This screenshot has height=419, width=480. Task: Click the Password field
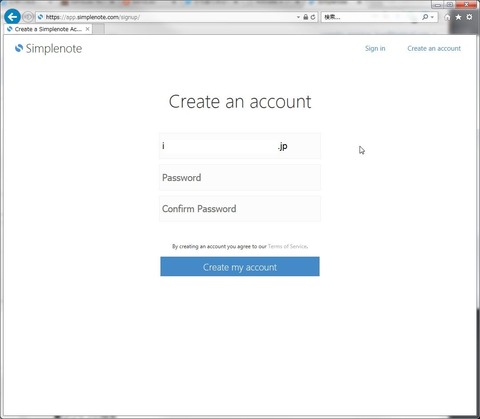240,177
